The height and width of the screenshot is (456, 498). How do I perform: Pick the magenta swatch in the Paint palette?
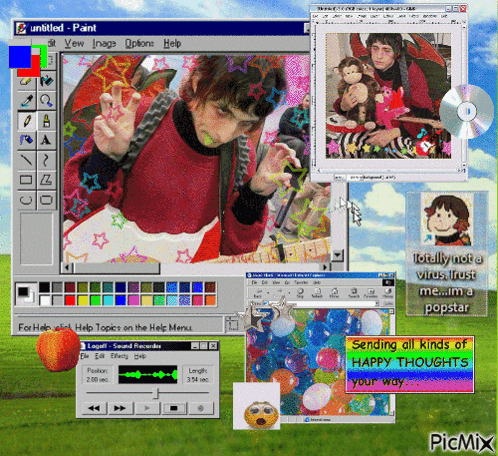(x=134, y=300)
